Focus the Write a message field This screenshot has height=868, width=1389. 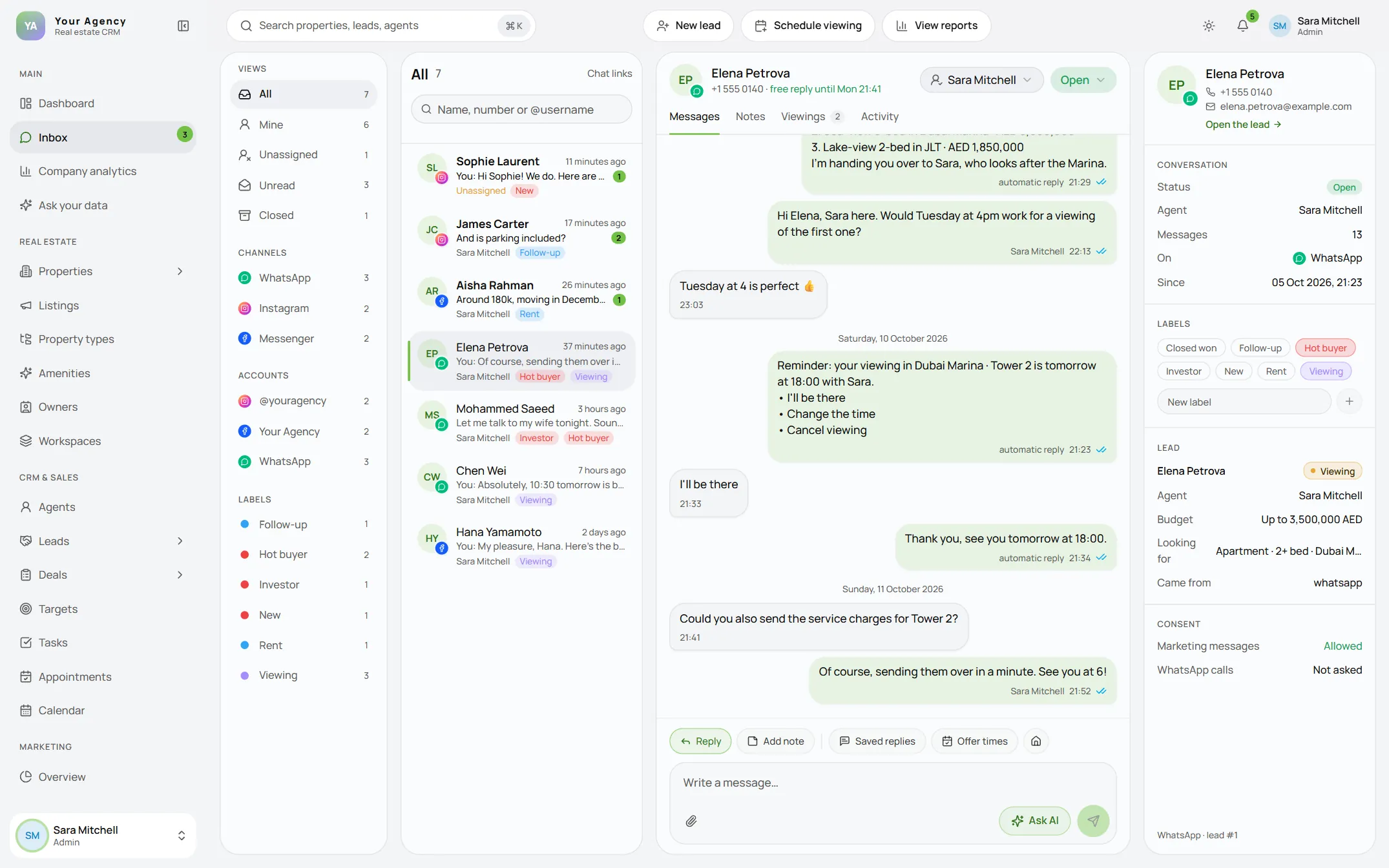click(893, 783)
